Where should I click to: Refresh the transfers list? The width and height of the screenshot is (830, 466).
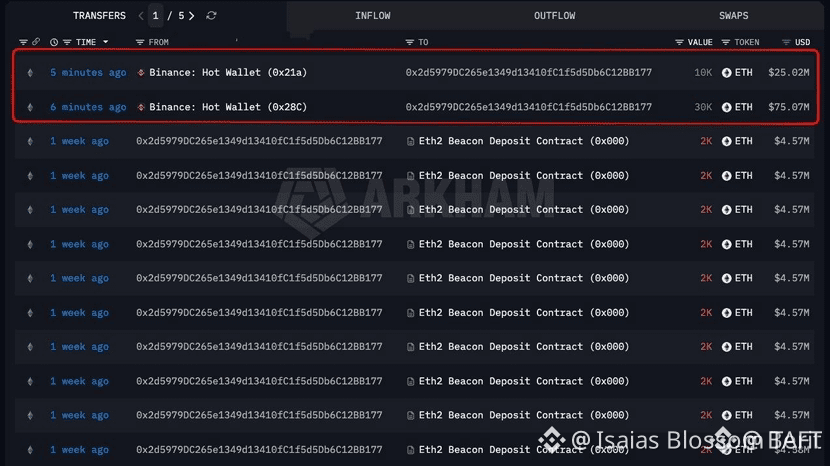point(211,15)
